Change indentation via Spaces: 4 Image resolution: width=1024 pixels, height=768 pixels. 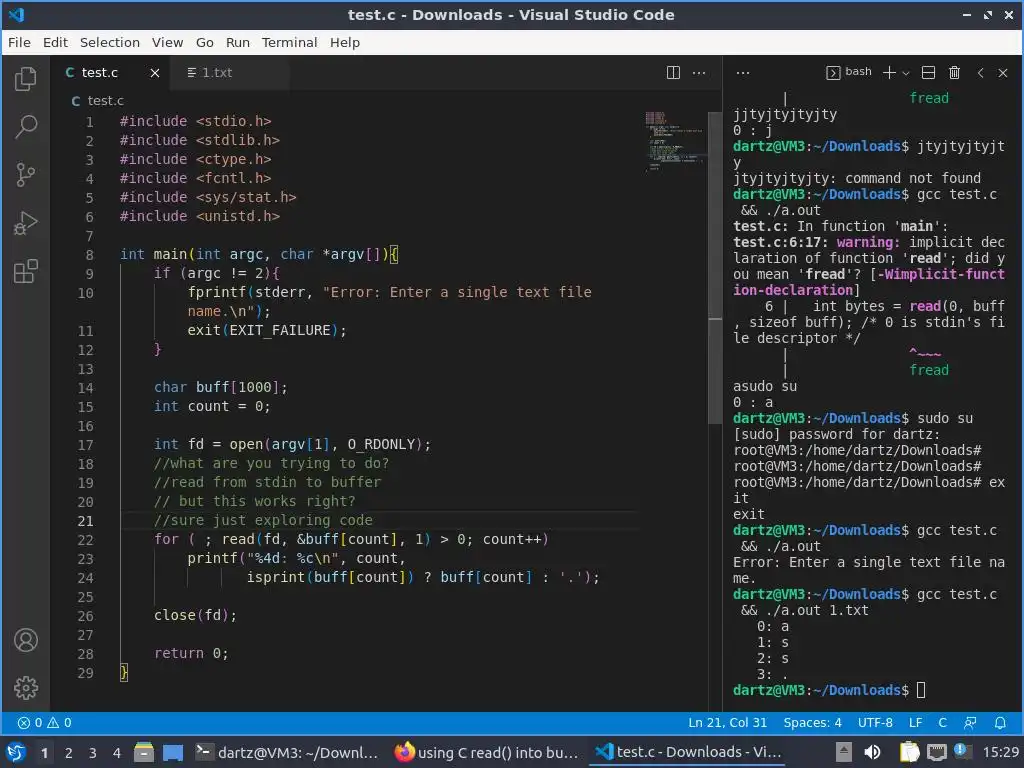pos(812,722)
